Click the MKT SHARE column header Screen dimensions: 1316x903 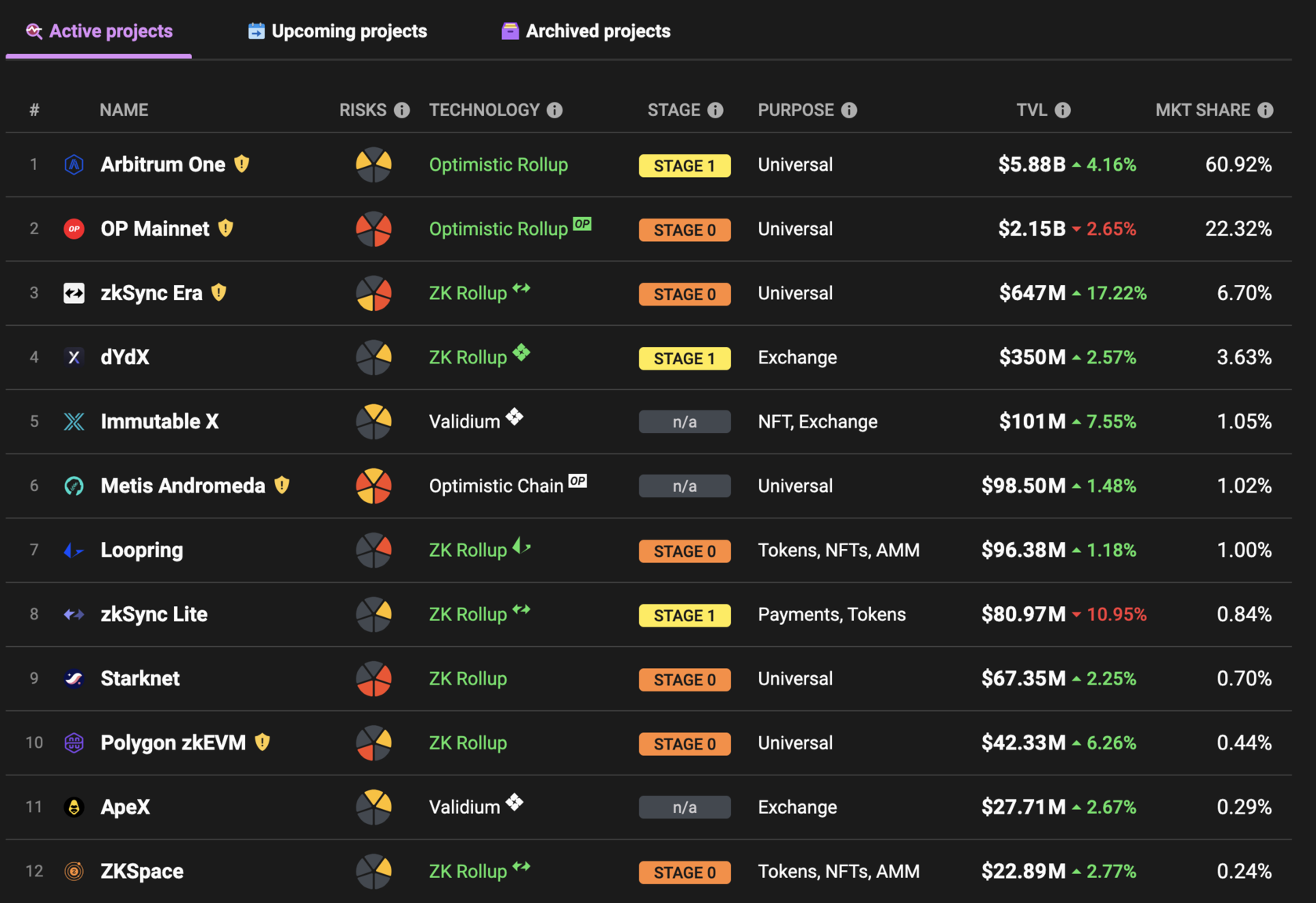point(1203,110)
